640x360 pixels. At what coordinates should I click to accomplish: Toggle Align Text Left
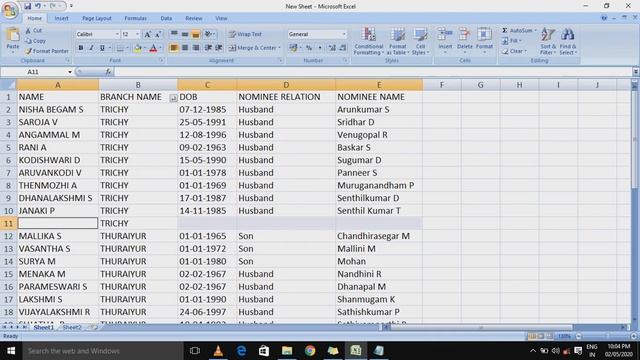pos(174,48)
